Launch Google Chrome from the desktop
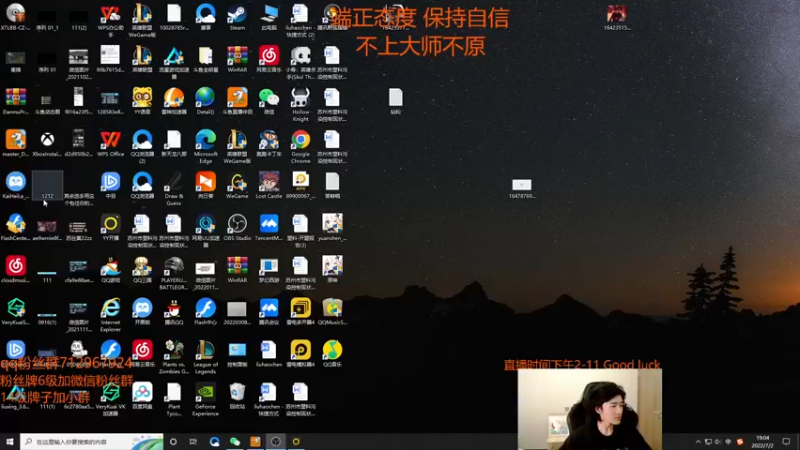 point(301,144)
